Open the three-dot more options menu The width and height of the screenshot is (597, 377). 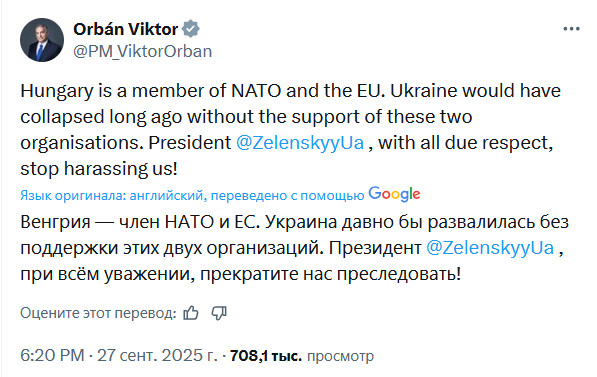tap(571, 29)
